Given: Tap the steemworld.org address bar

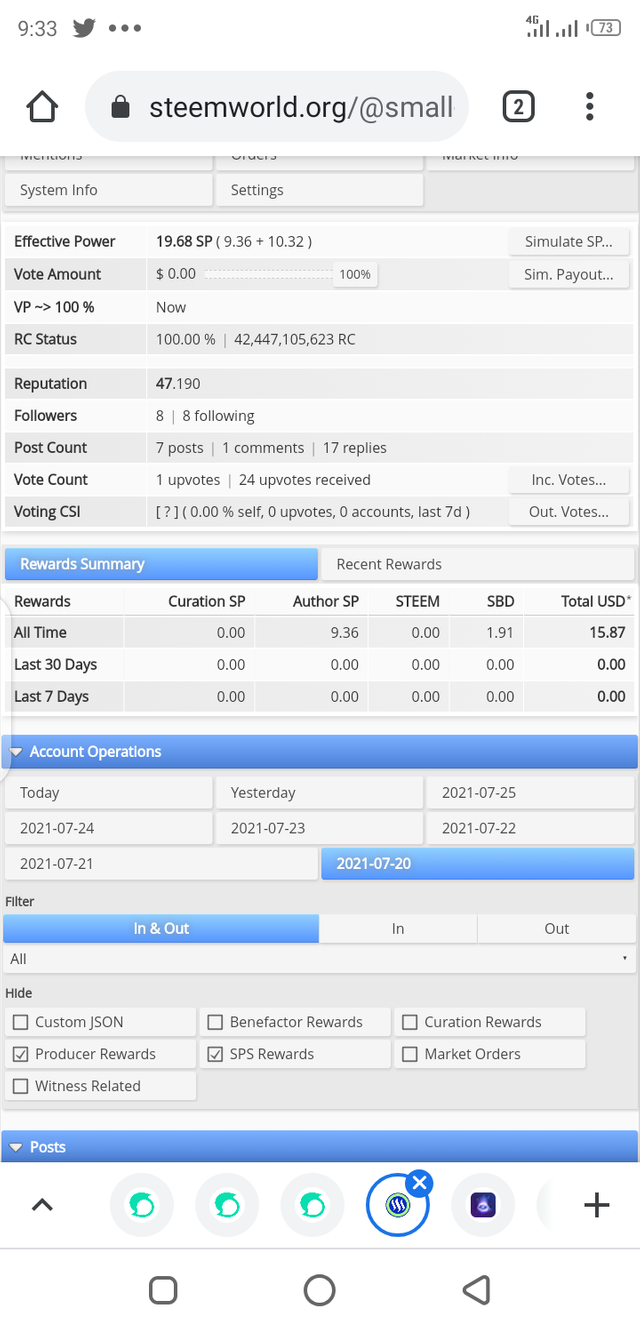Looking at the screenshot, I should click(x=277, y=106).
